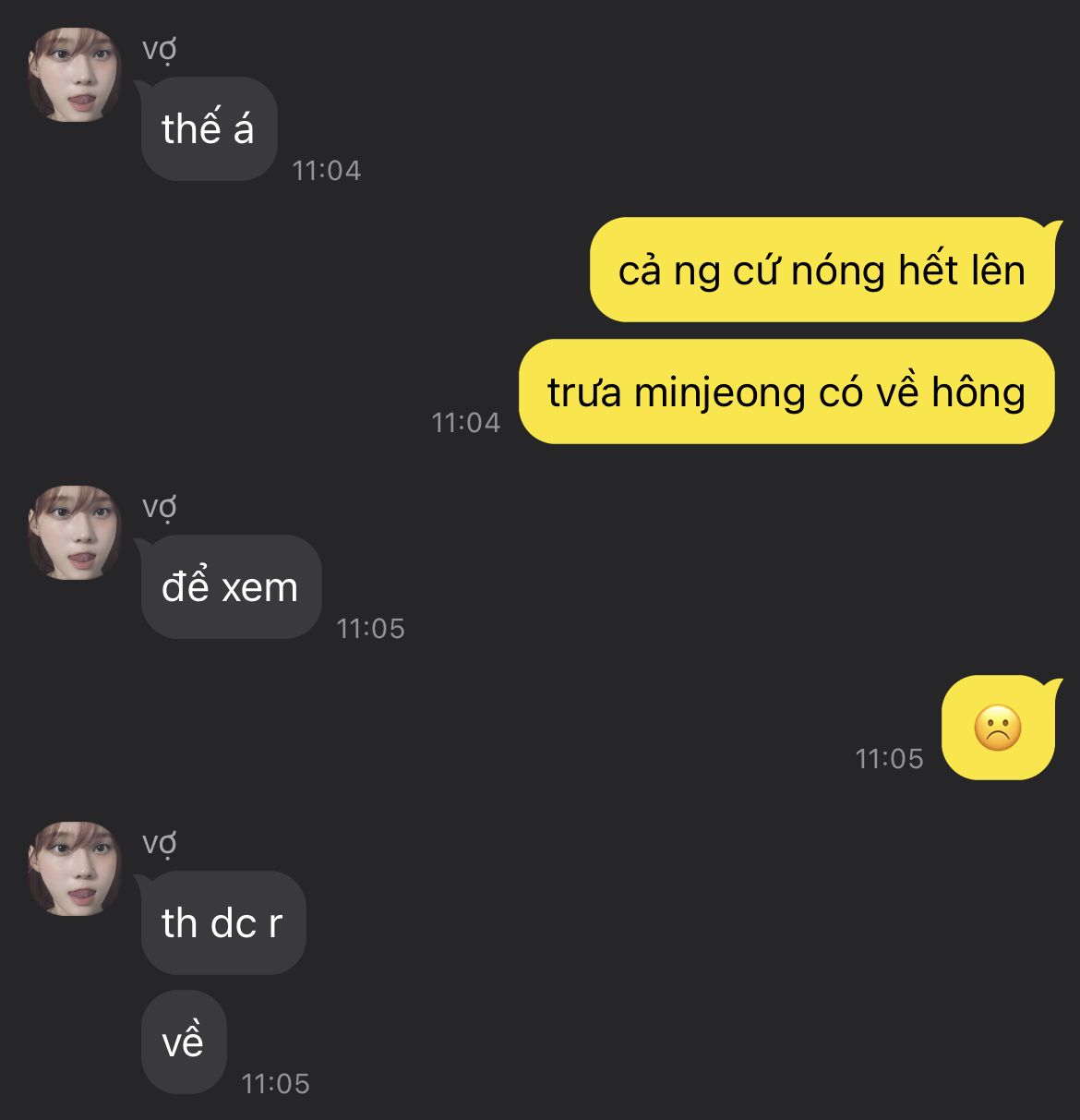Select the "trưa minjeong có về hông" bubble
Viewport: 1080px width, 1120px height.
click(x=786, y=391)
